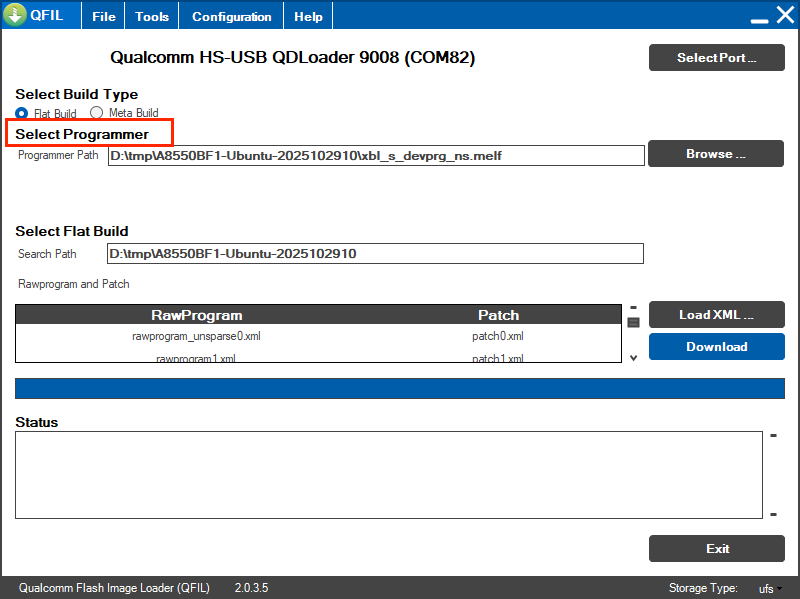The image size is (800, 599).
Task: Open the Tools menu
Action: pyautogui.click(x=152, y=17)
